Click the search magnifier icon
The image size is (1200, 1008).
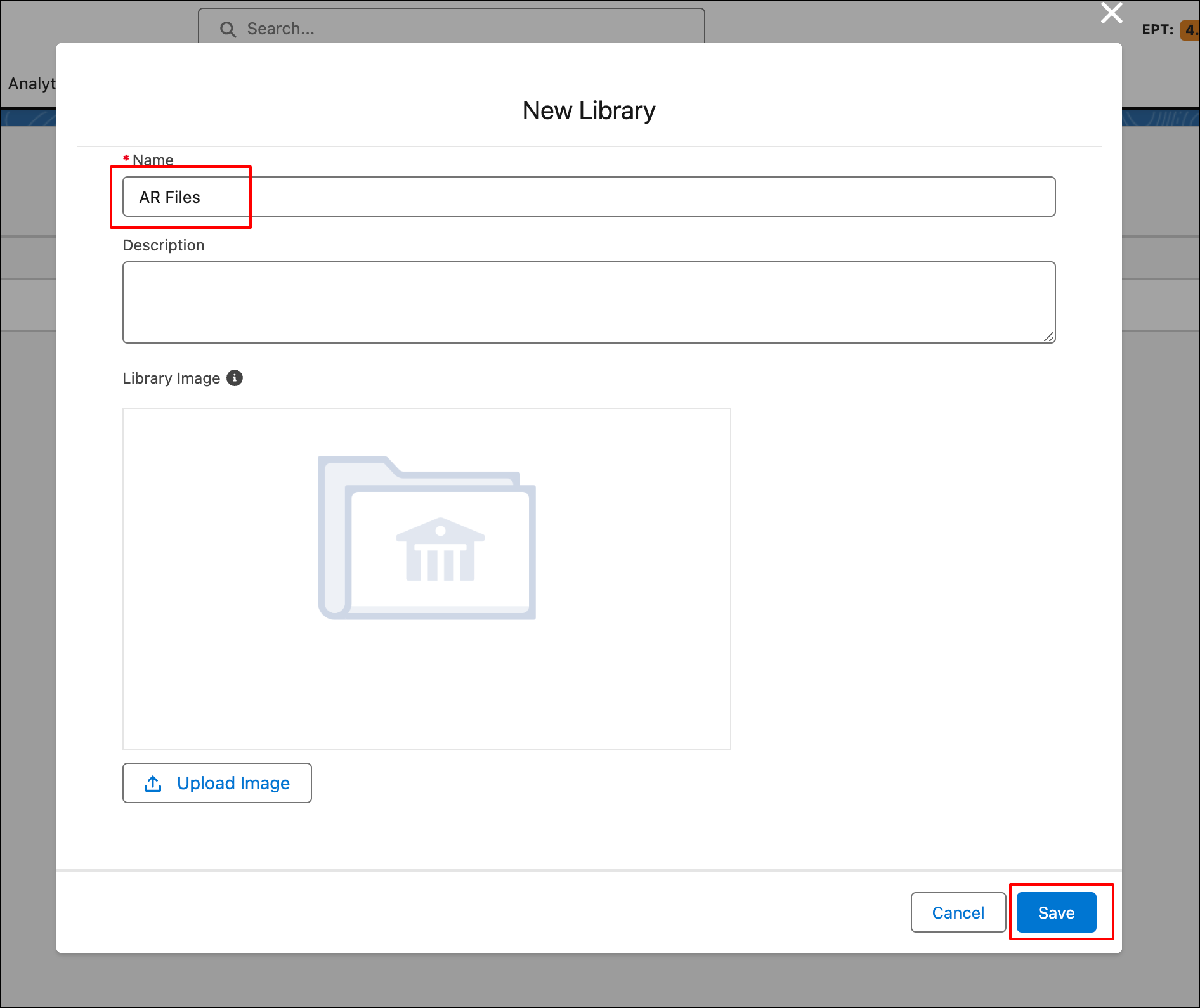tap(228, 29)
